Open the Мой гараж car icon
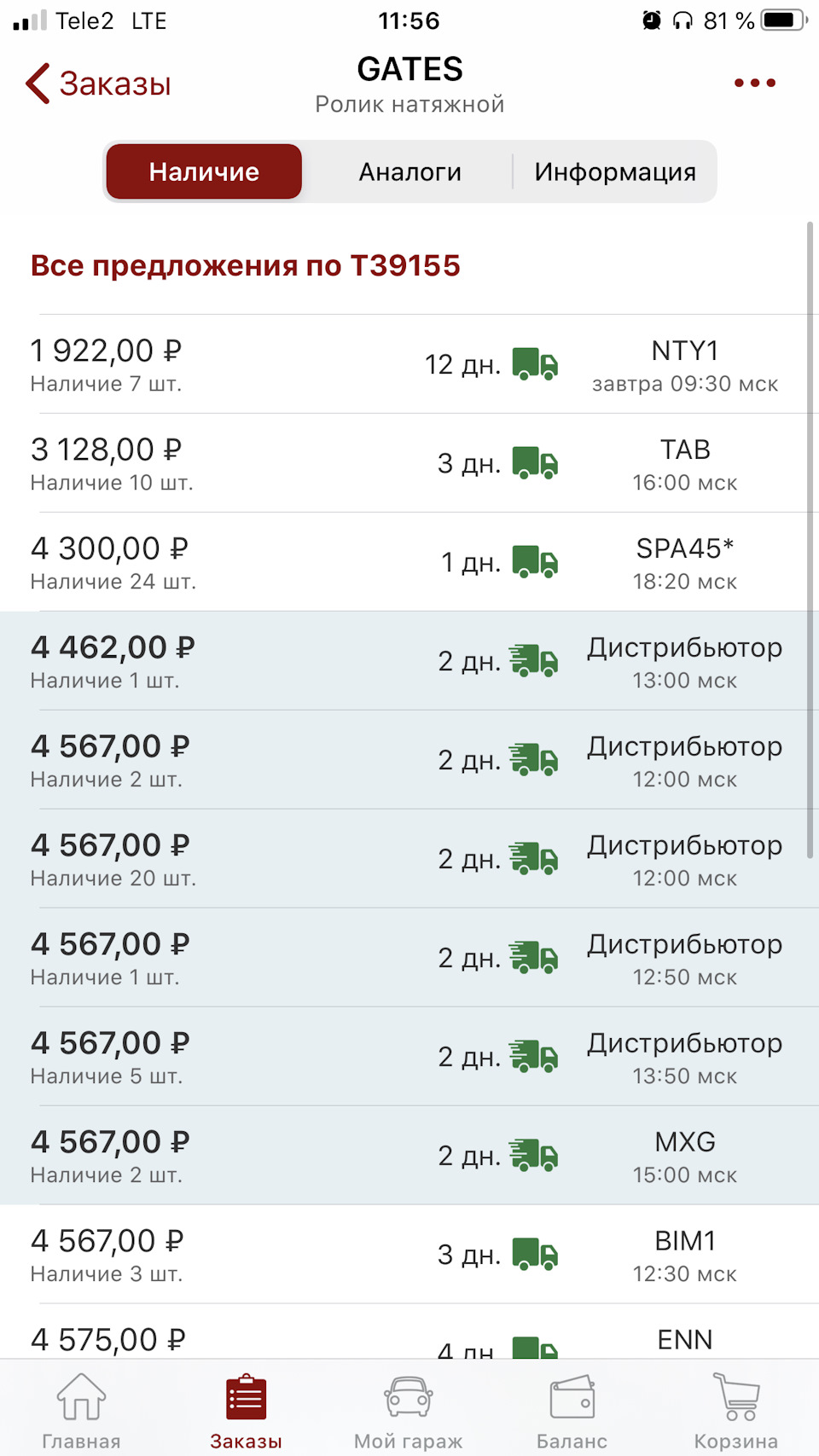The width and height of the screenshot is (819, 1456). [409, 1397]
